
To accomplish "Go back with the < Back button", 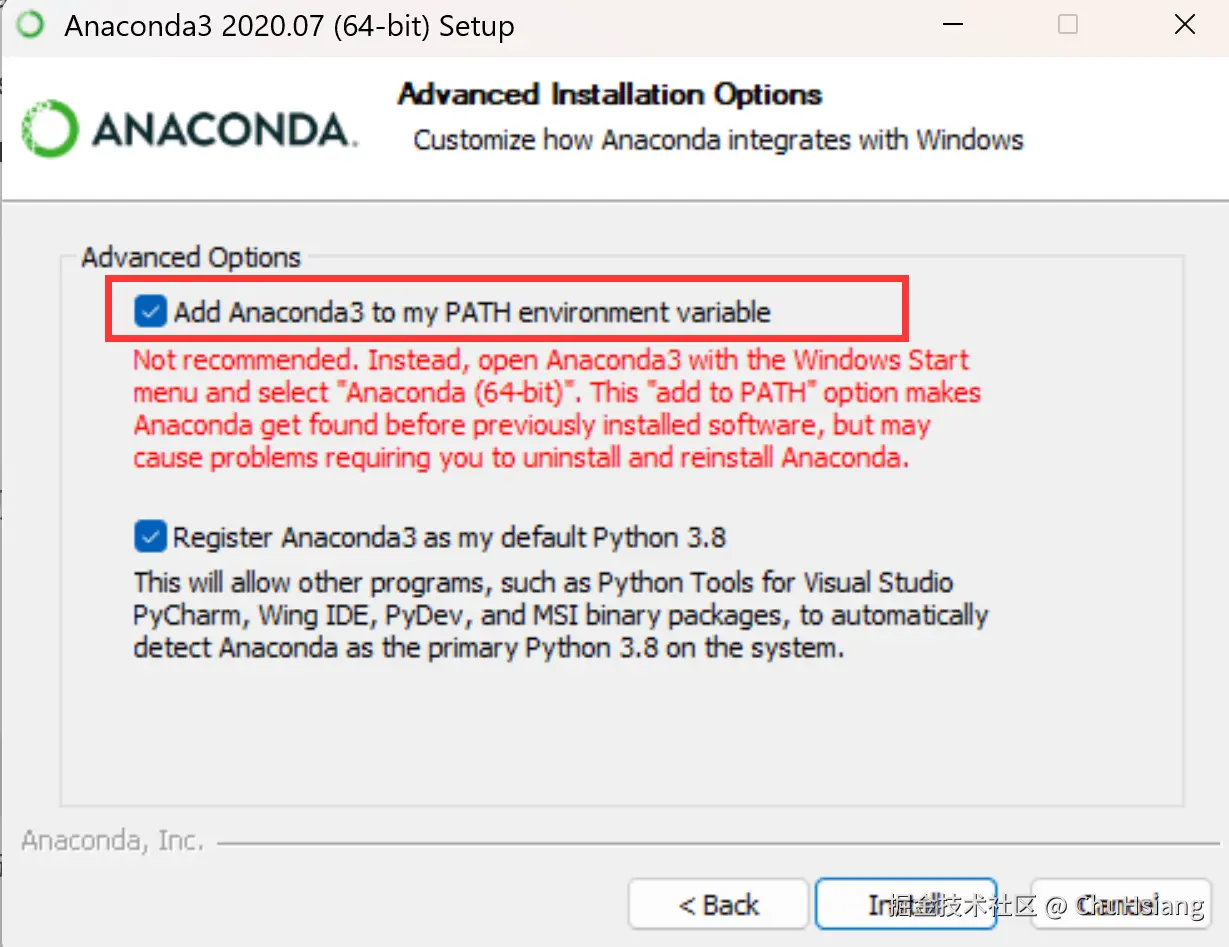I will tap(718, 905).
